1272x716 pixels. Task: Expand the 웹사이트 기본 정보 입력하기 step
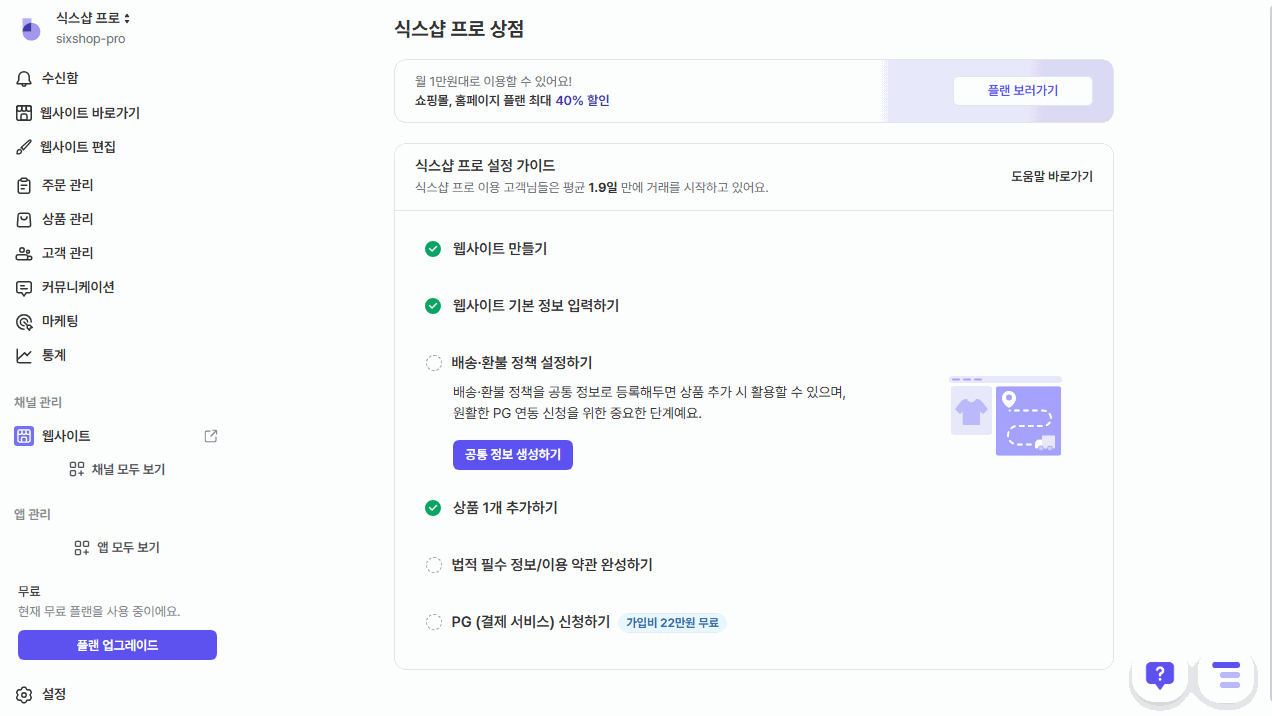pos(536,306)
